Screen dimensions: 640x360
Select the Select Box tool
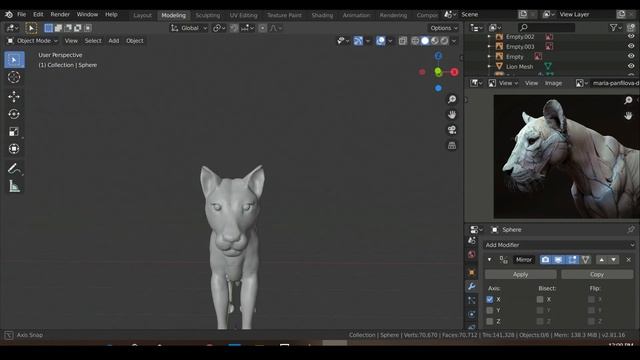tap(14, 60)
